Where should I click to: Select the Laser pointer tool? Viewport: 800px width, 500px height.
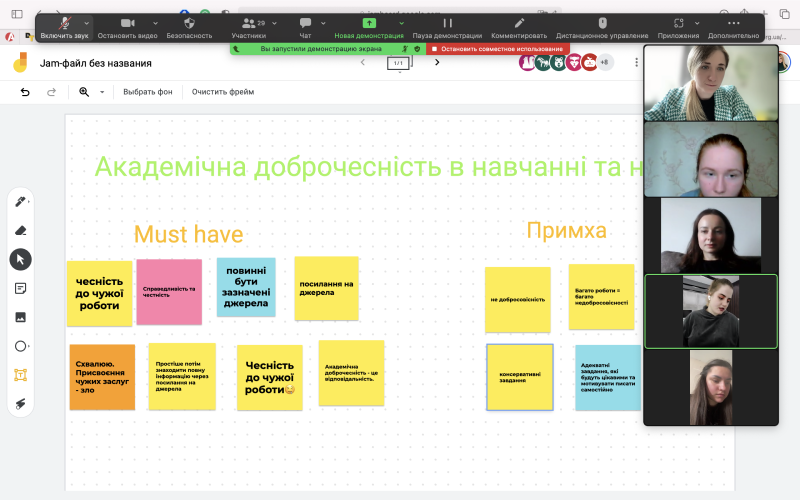pyautogui.click(x=20, y=404)
